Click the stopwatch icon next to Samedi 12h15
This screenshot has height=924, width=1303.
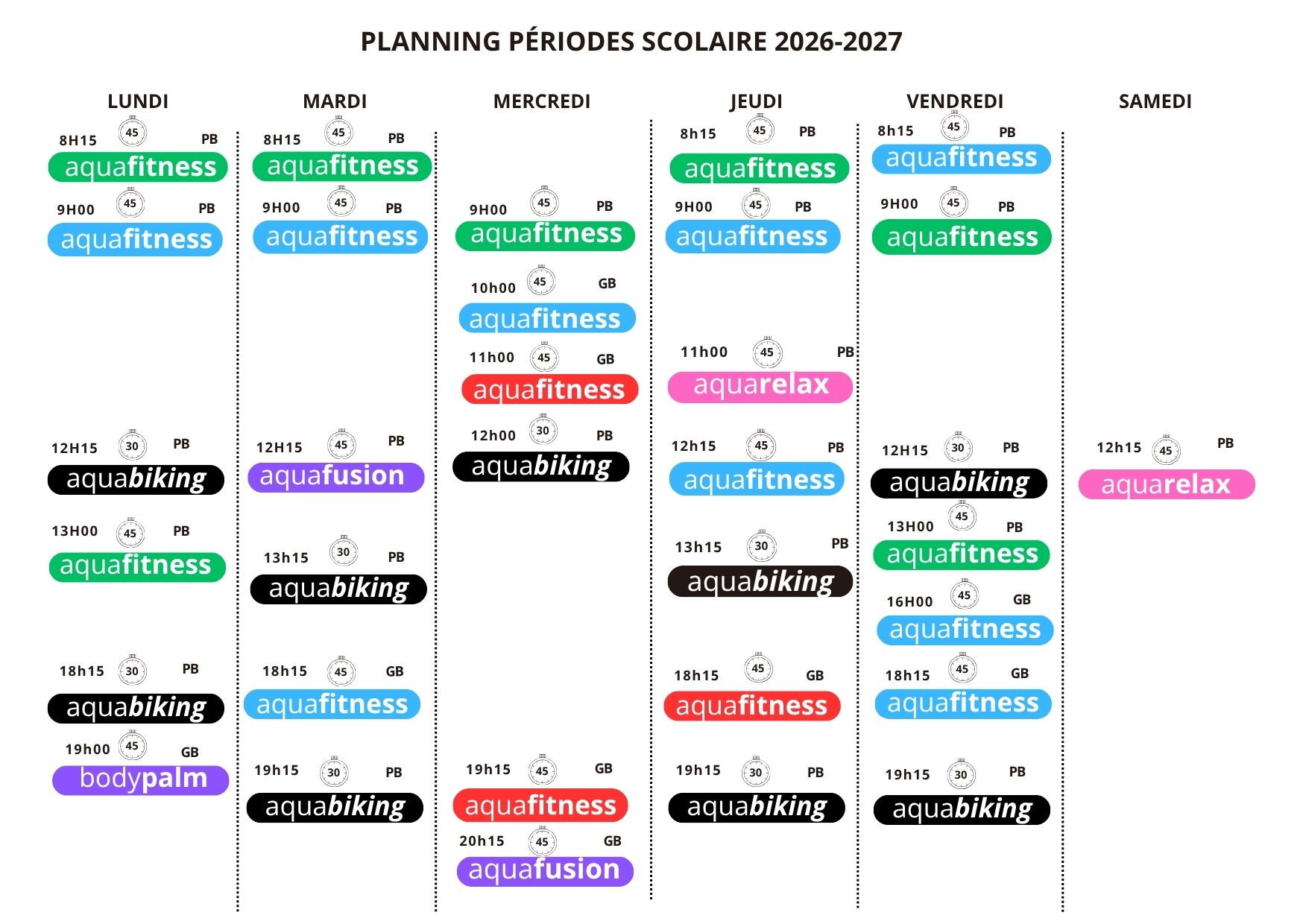click(1166, 449)
